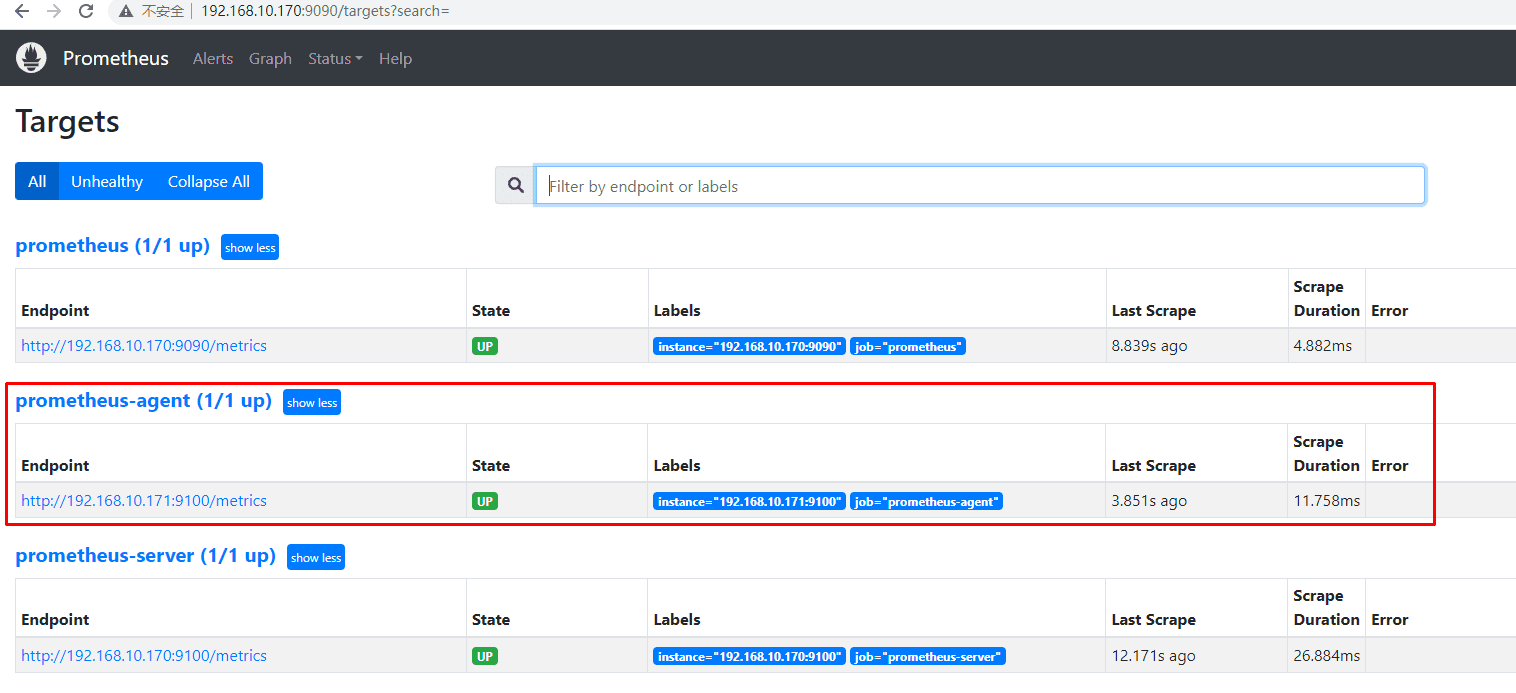Click label instance="192.168.10.171:9100"
Viewport: 1516px width, 693px height.
(x=750, y=502)
